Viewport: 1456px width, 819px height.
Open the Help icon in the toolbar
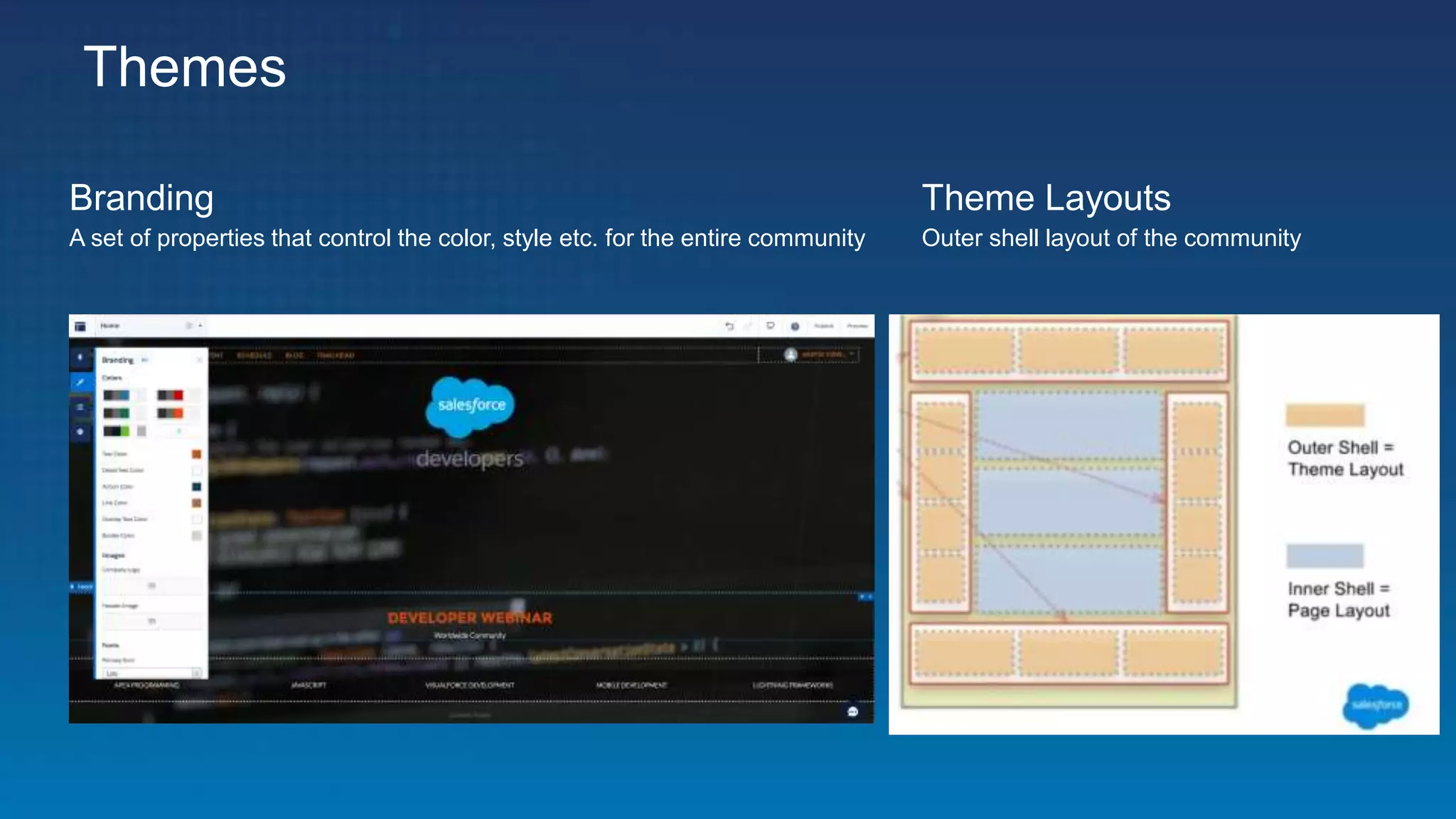pyautogui.click(x=795, y=326)
